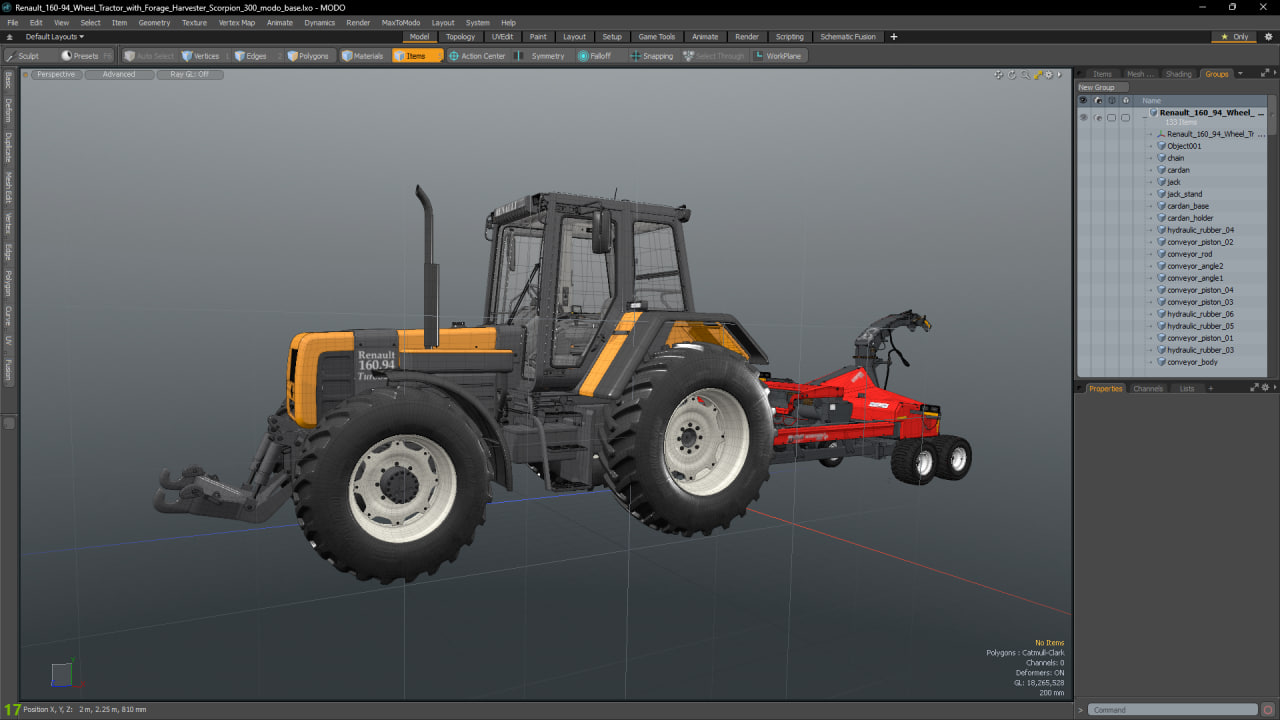This screenshot has height=720, width=1280.
Task: Open the Perspective view type dropdown
Action: point(56,75)
